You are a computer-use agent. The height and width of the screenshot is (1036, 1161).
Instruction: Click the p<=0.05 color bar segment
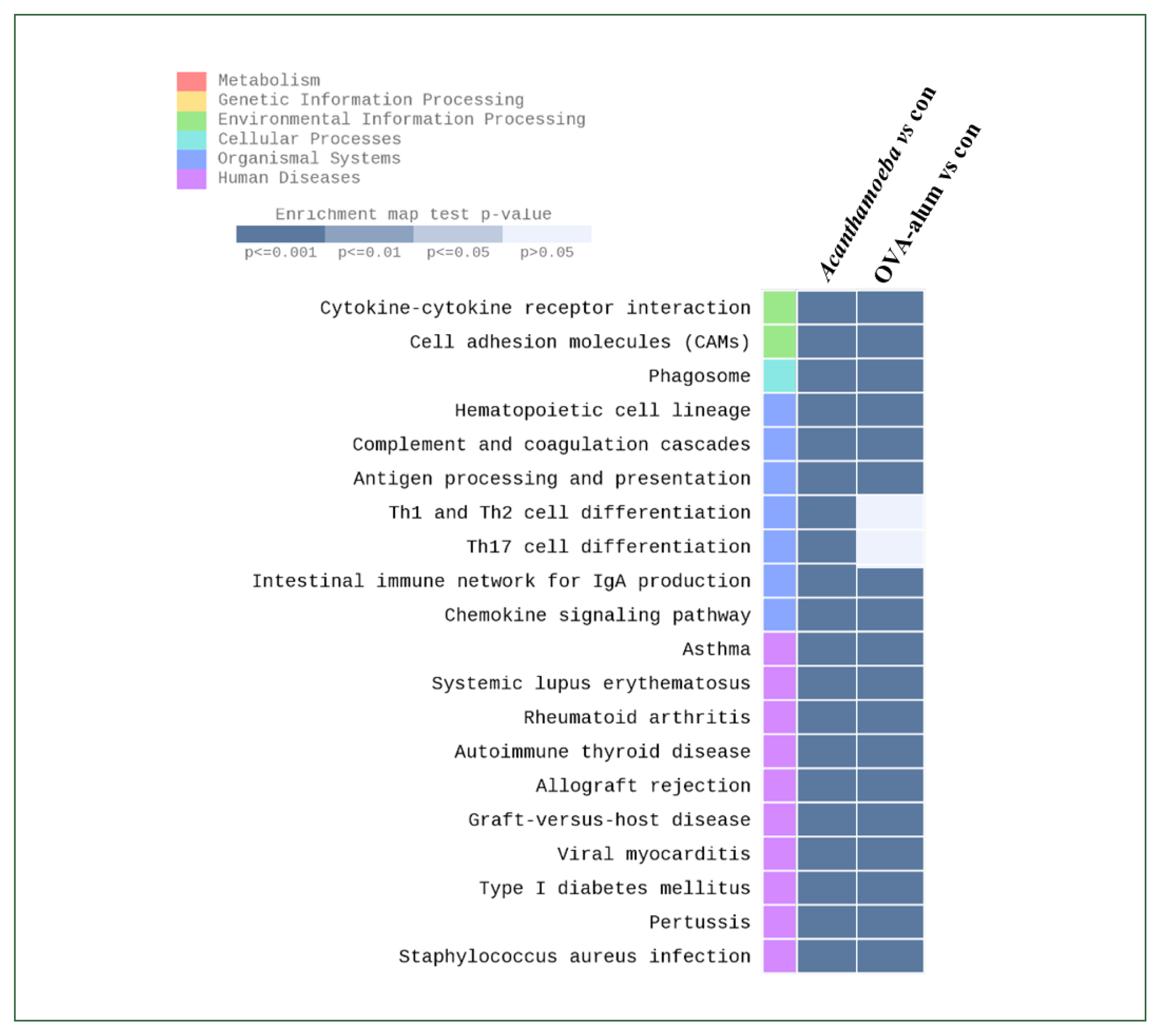coord(458,234)
